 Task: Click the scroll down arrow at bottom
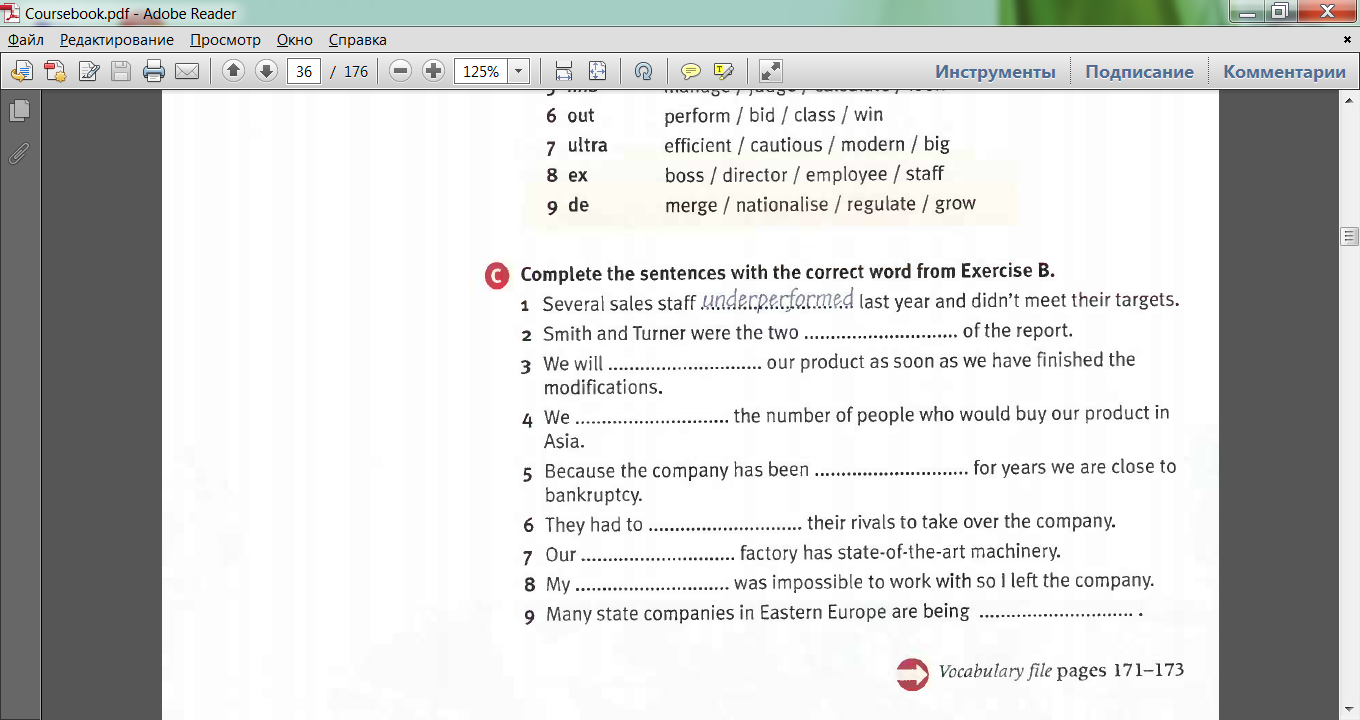[x=1350, y=710]
